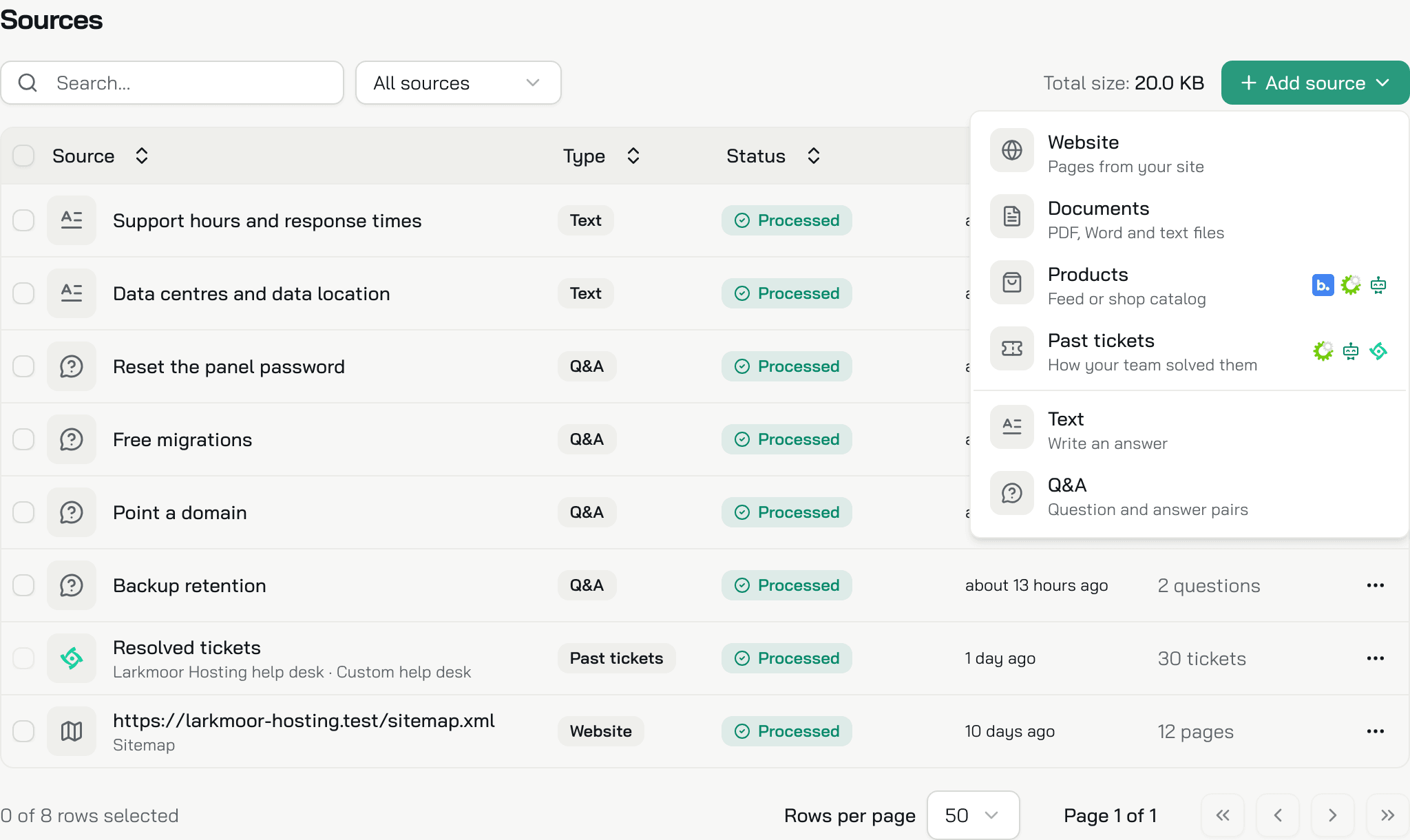Sort by Type using its sort arrows
The image size is (1410, 840).
[x=633, y=156]
